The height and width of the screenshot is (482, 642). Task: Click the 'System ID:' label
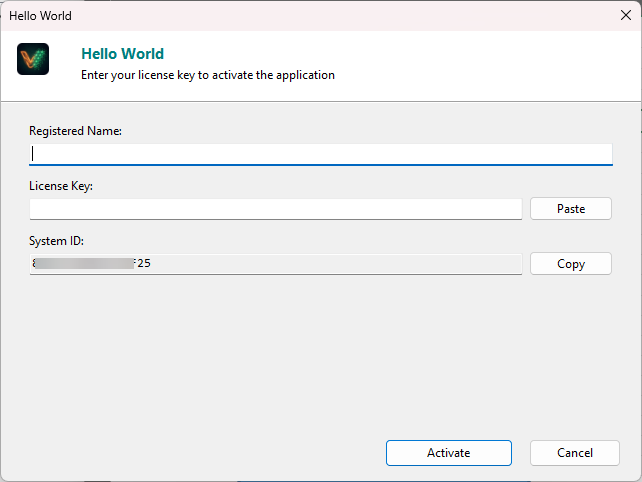click(x=57, y=241)
